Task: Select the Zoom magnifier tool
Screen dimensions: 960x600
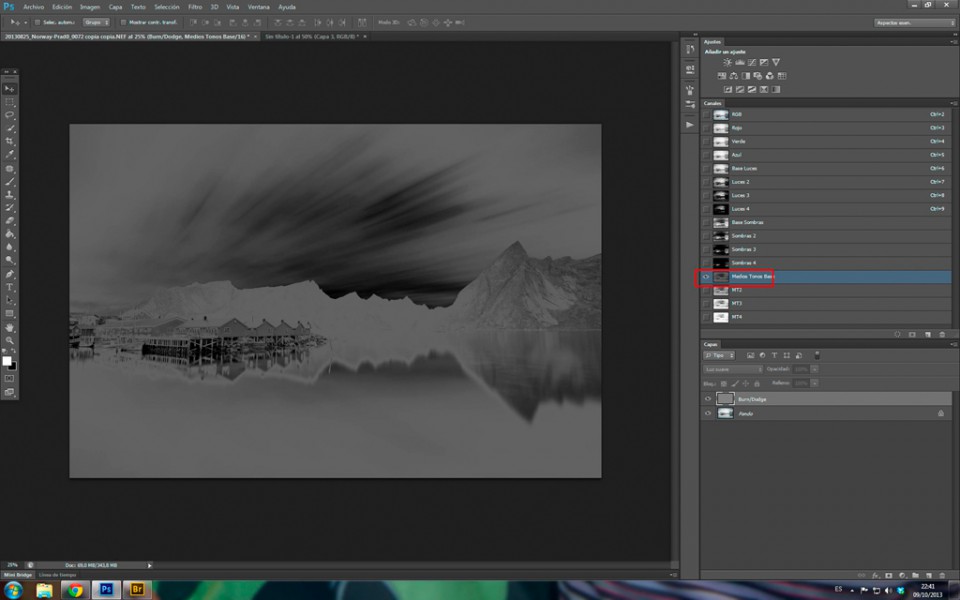Action: (10, 340)
